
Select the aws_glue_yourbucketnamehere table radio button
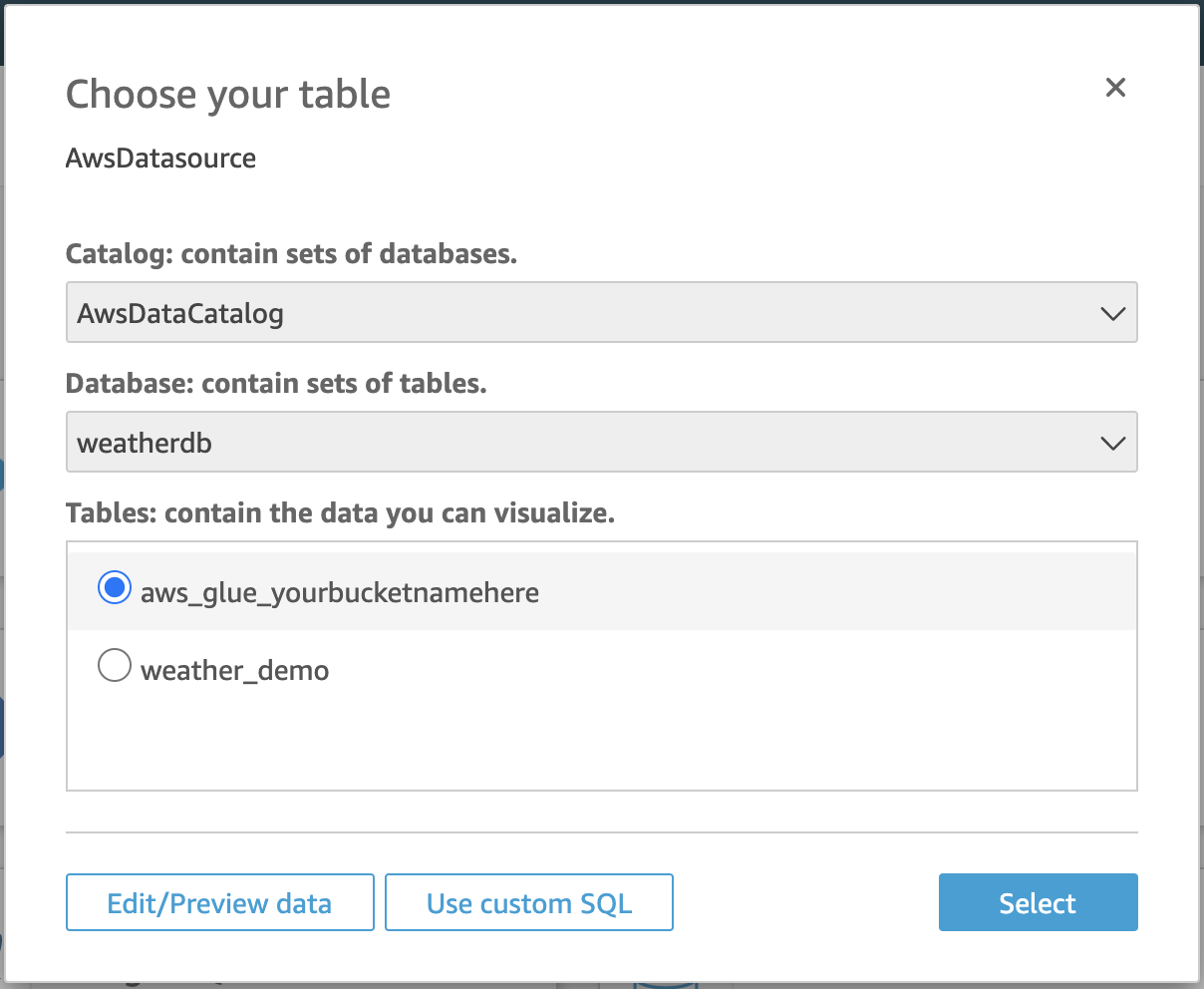coord(115,588)
